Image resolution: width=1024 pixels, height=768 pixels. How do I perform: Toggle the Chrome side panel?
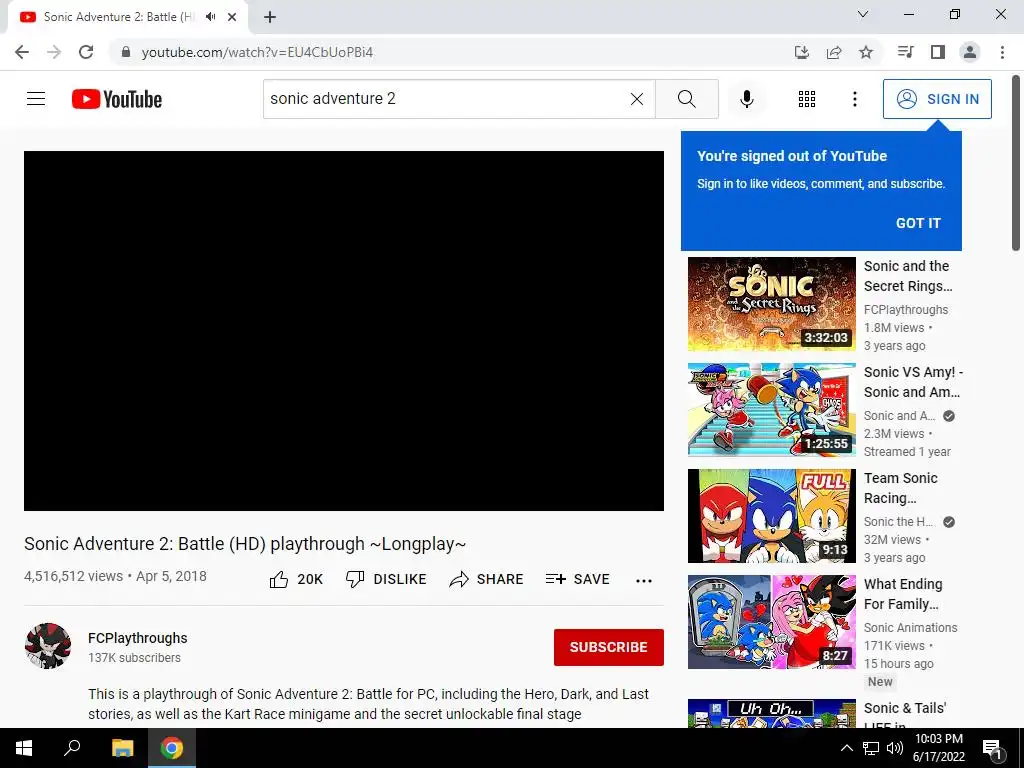[x=937, y=52]
